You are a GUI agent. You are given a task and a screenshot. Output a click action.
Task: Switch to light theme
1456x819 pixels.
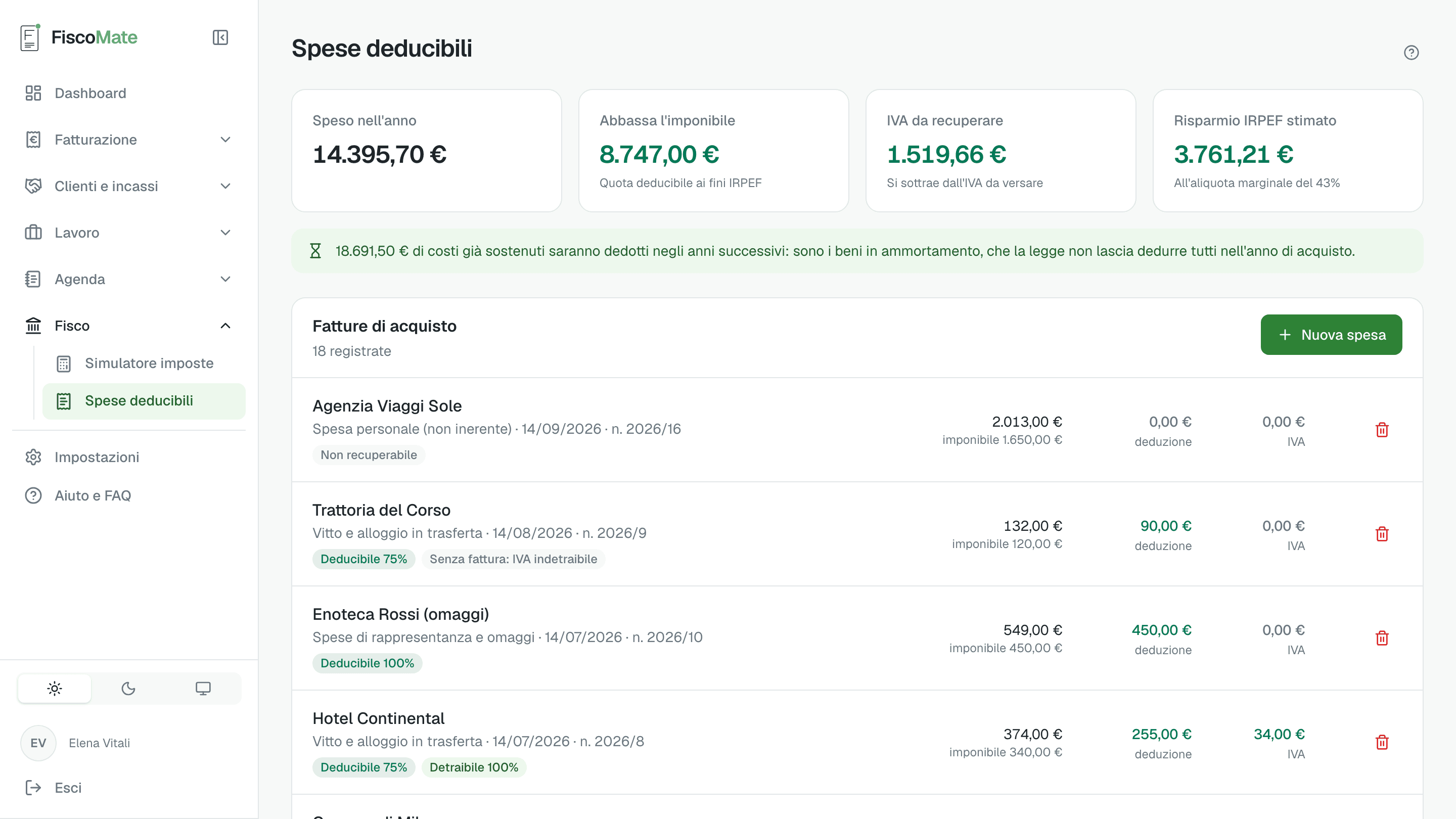pos(54,689)
